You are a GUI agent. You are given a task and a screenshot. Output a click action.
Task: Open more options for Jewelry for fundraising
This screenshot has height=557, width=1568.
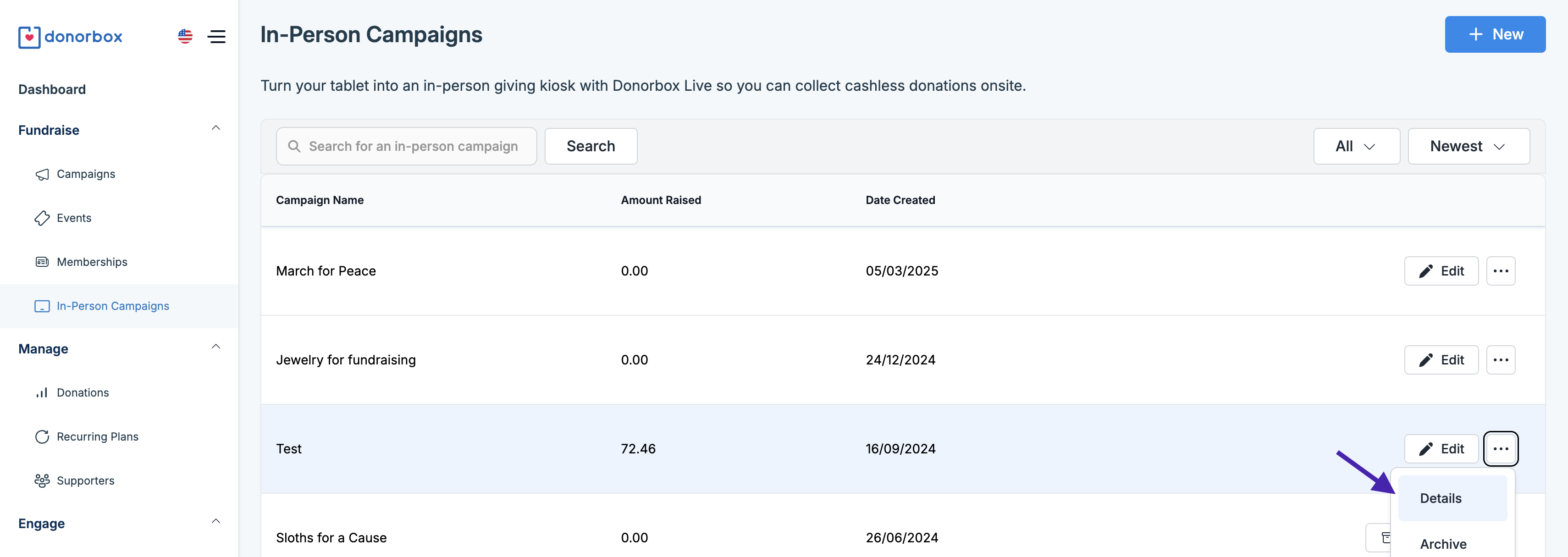coord(1500,360)
